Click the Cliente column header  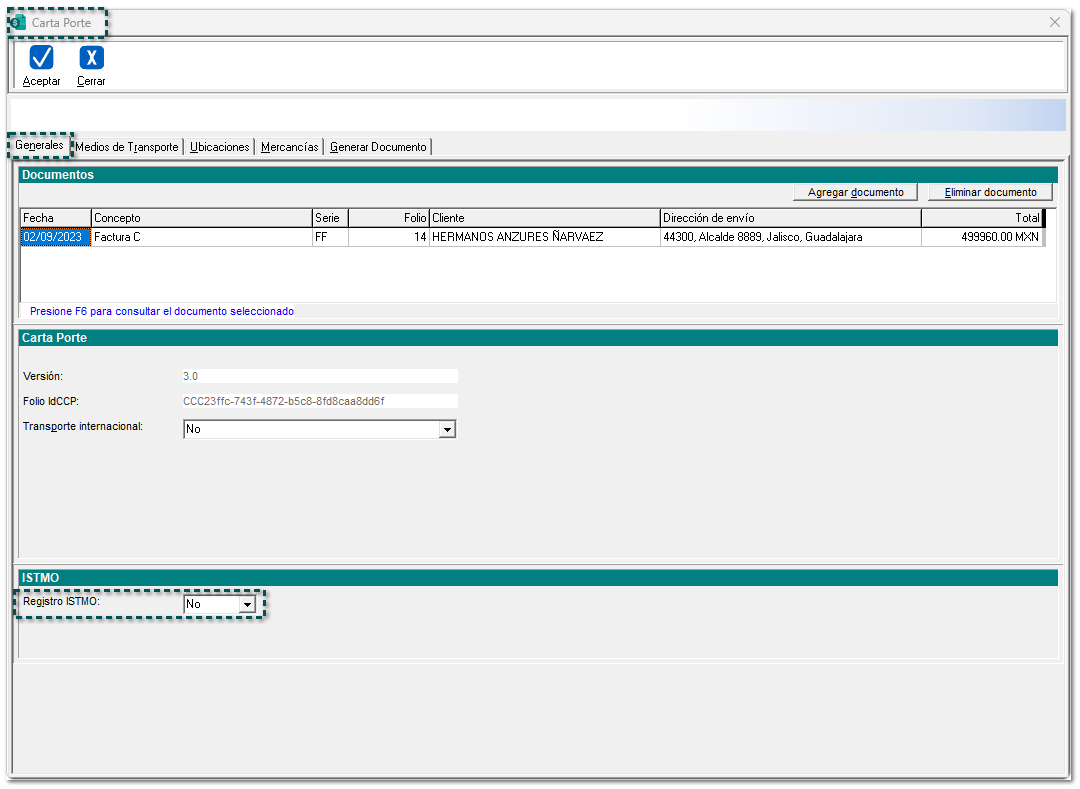tap(545, 218)
